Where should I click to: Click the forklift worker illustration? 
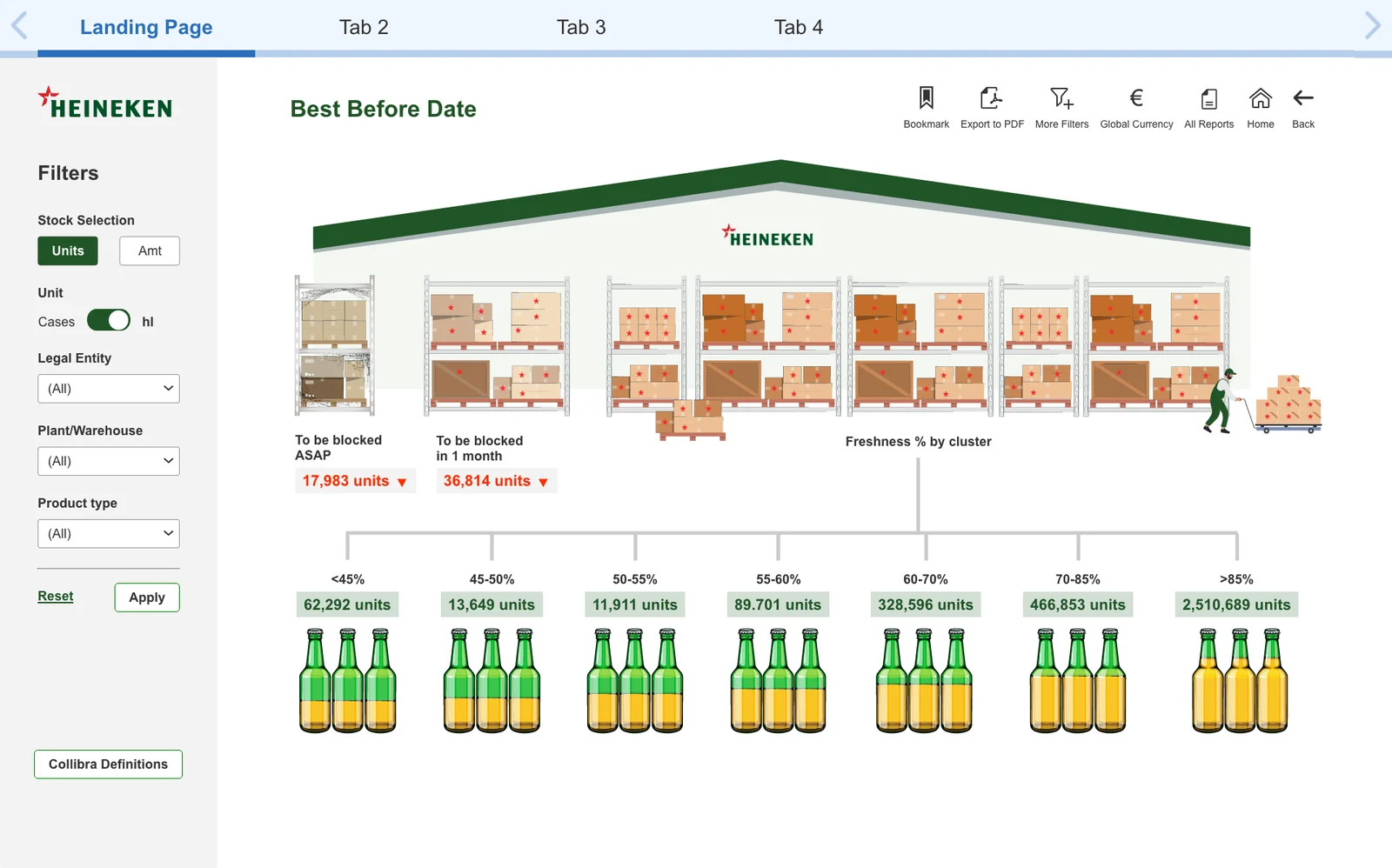tap(1220, 401)
